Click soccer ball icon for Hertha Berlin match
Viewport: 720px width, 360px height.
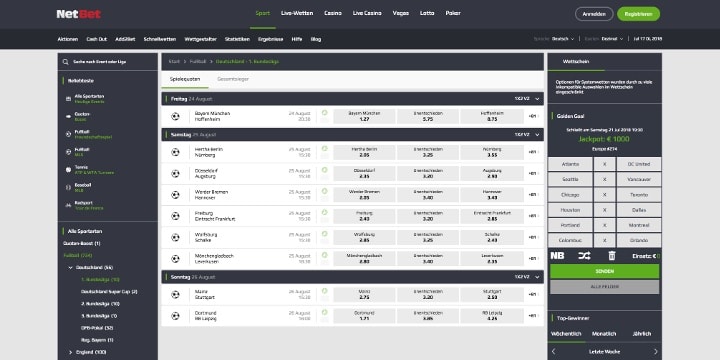[175, 152]
